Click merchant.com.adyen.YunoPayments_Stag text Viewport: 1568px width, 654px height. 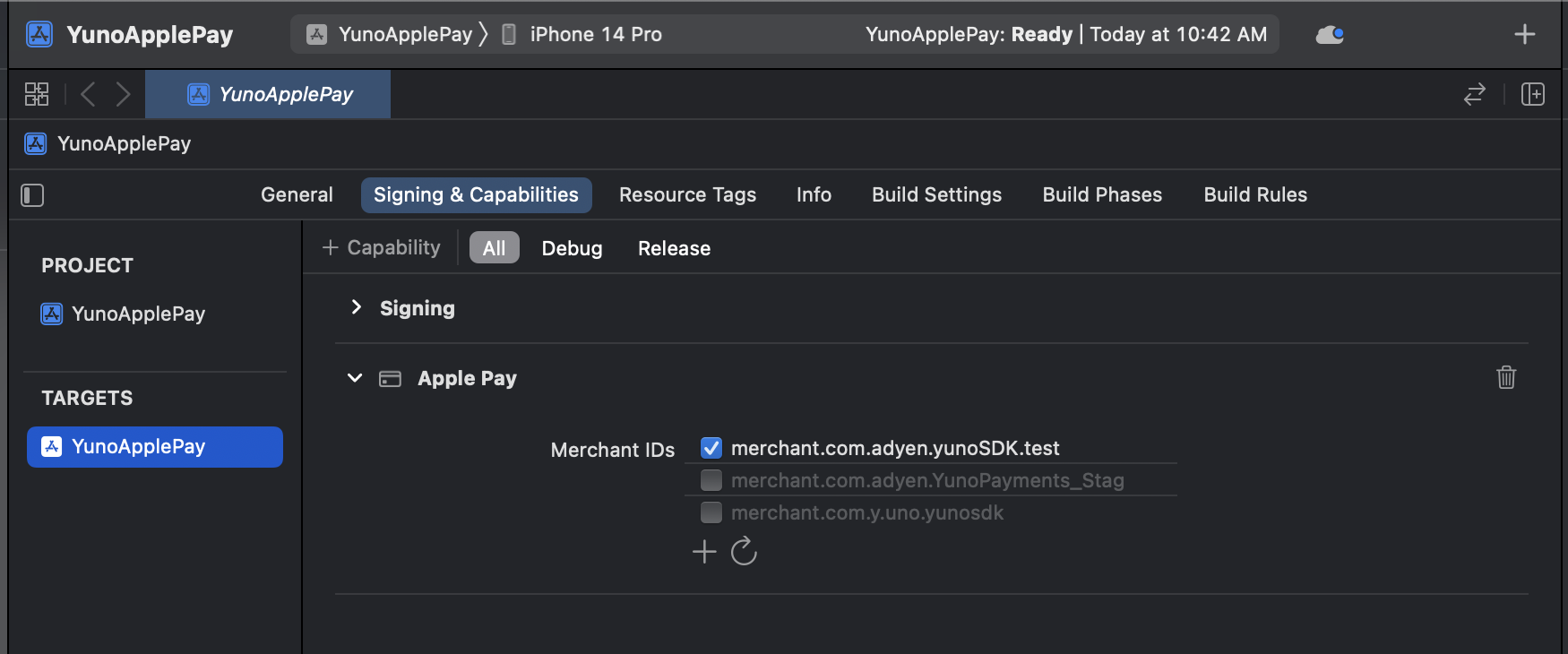coord(927,480)
